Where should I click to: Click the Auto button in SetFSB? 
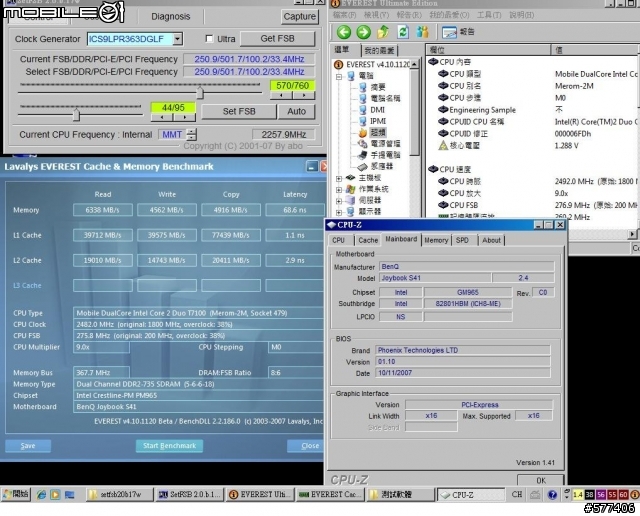pos(296,111)
